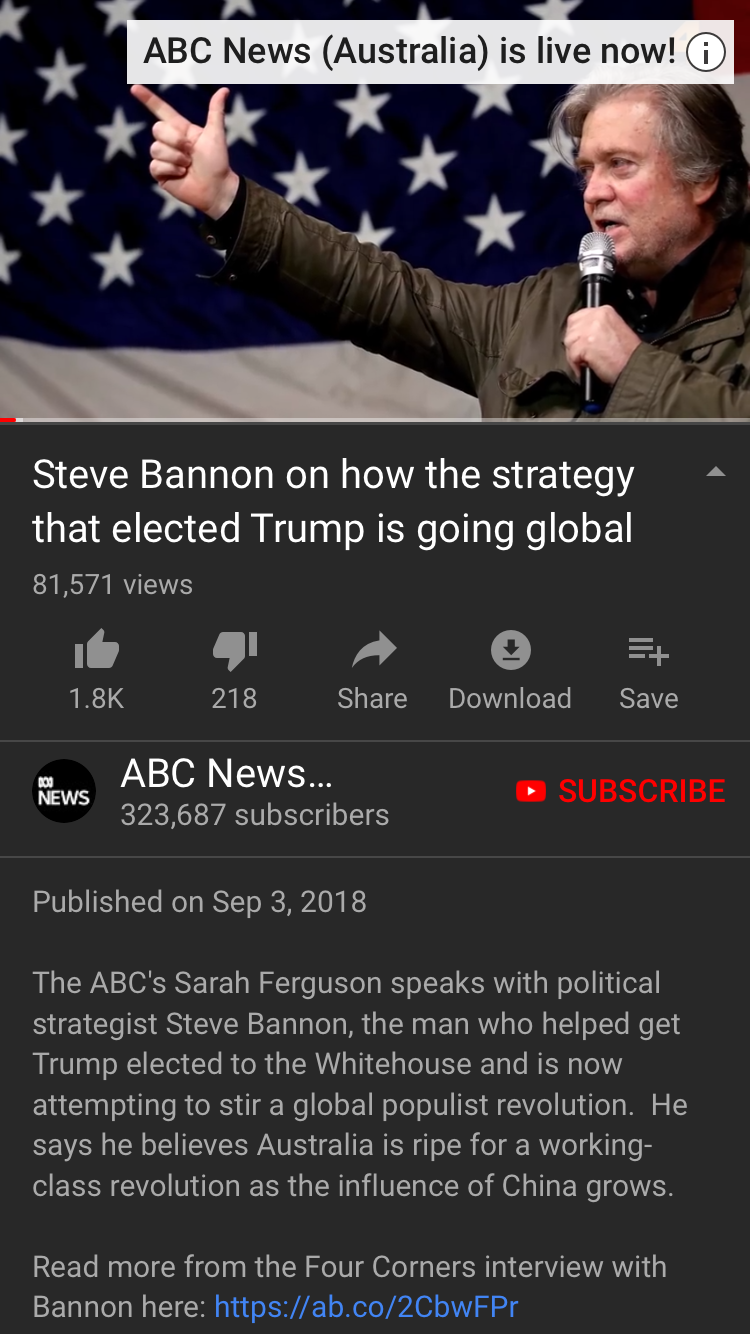Tap the thumbs-up like icon
750x1334 pixels.
click(97, 652)
